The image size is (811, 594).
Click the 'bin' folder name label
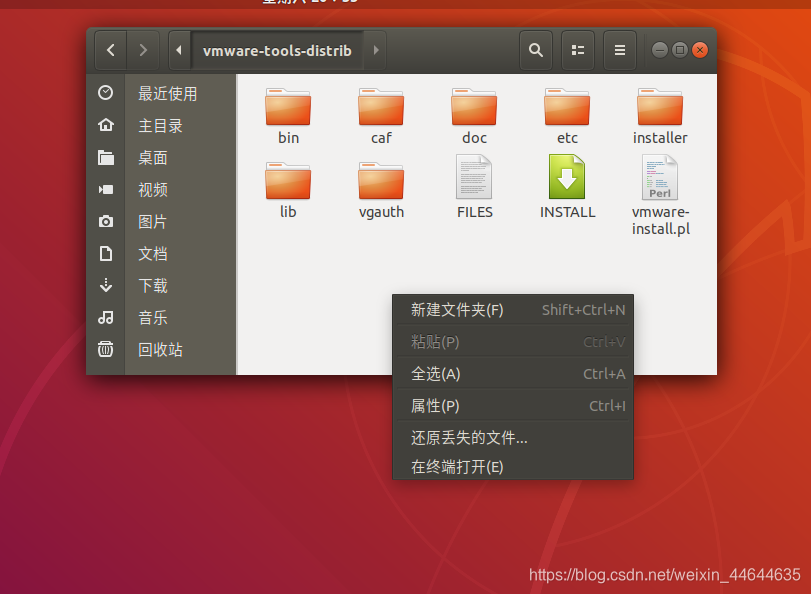click(x=289, y=138)
